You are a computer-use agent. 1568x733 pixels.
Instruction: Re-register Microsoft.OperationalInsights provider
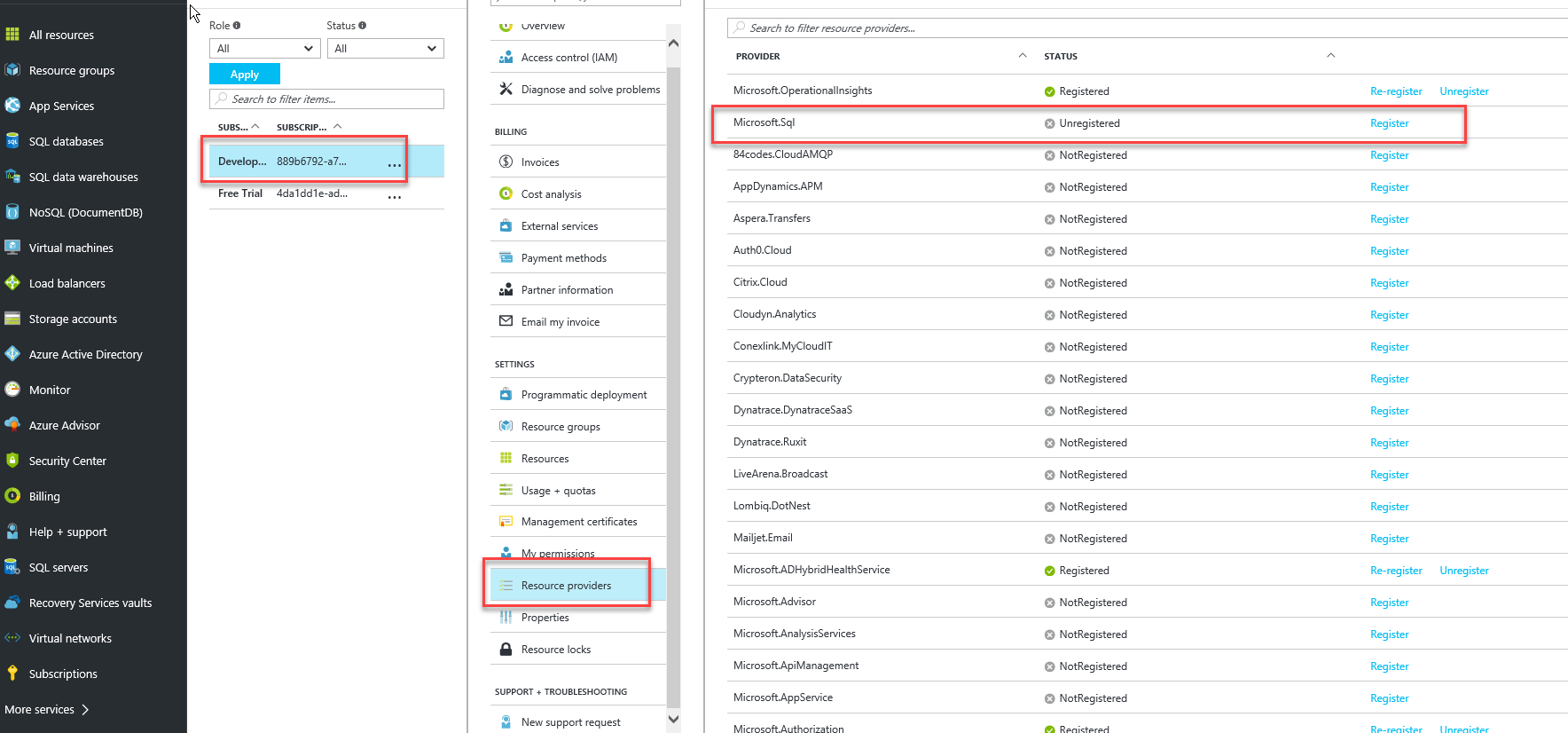pyautogui.click(x=1396, y=91)
